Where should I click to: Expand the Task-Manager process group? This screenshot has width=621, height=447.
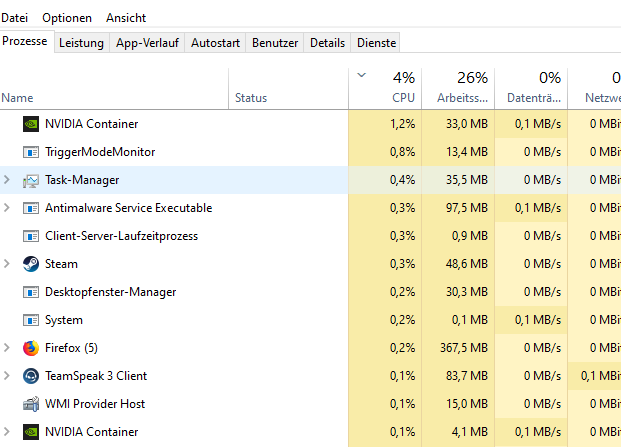click(8, 180)
